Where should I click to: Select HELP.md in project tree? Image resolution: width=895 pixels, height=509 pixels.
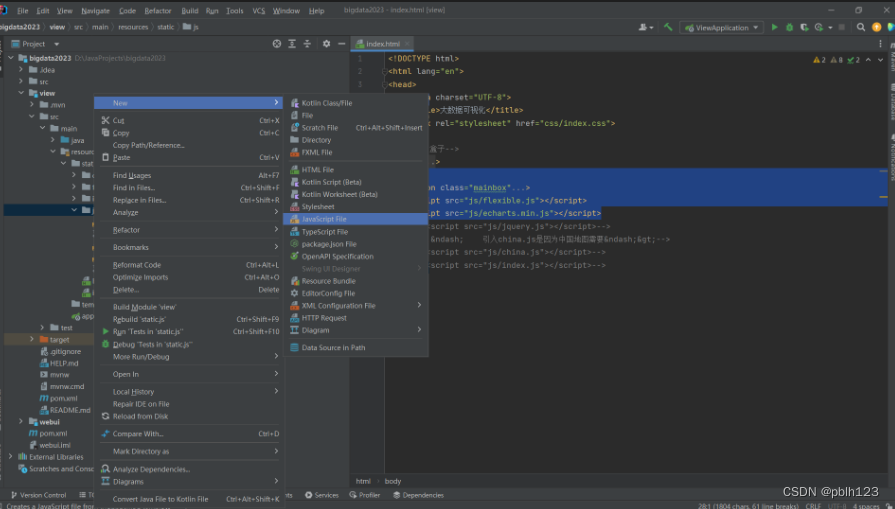click(59, 363)
